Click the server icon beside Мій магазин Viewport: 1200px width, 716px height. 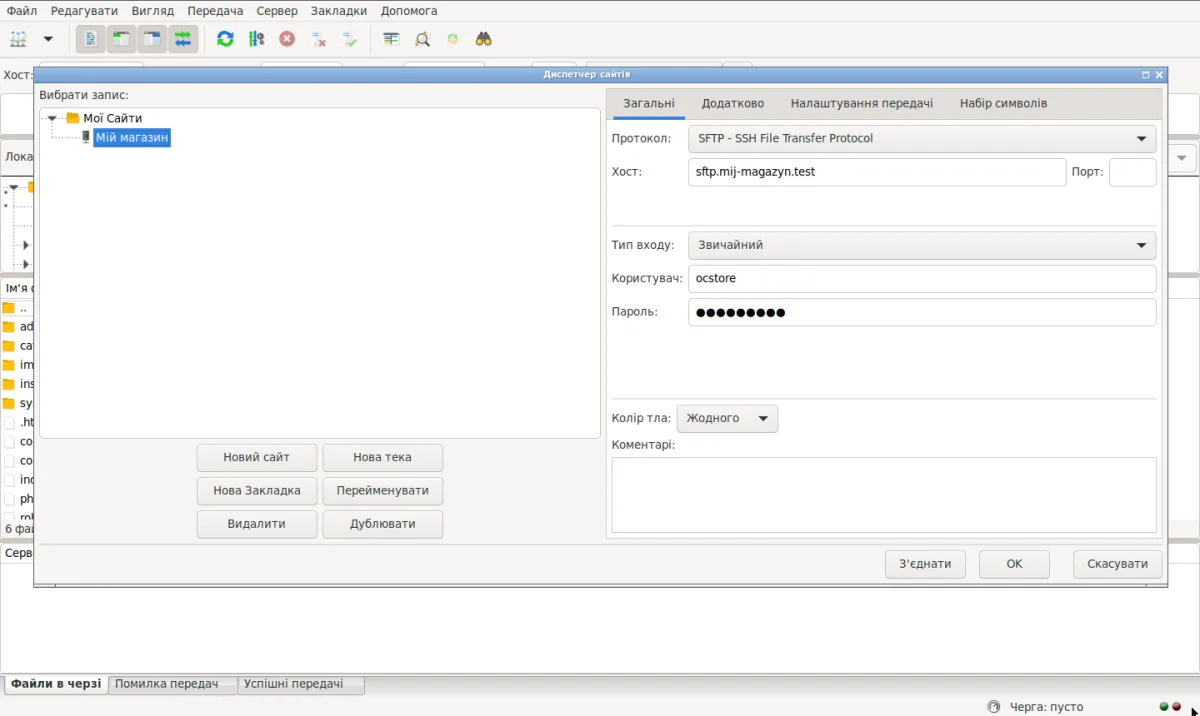(86, 138)
